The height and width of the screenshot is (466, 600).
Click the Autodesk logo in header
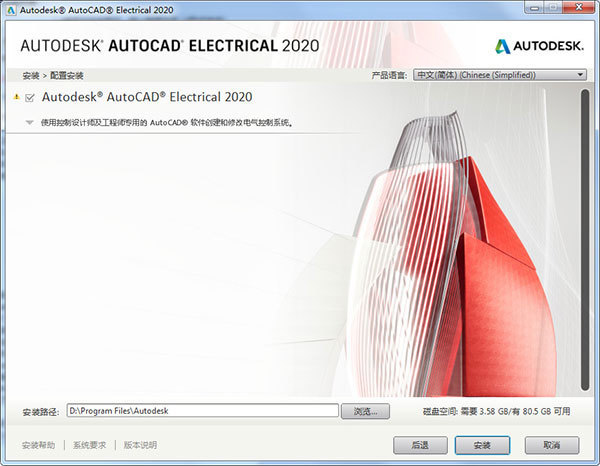click(x=539, y=46)
